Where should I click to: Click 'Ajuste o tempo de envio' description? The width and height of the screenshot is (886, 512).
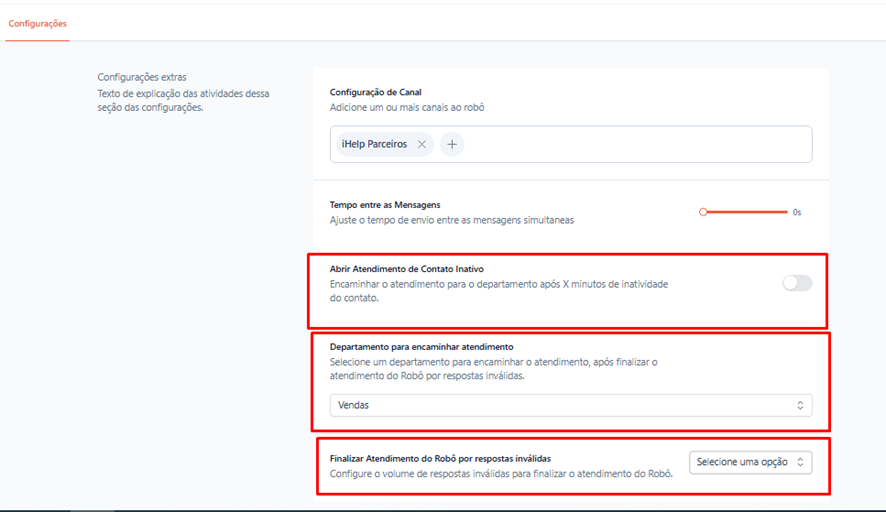point(451,220)
